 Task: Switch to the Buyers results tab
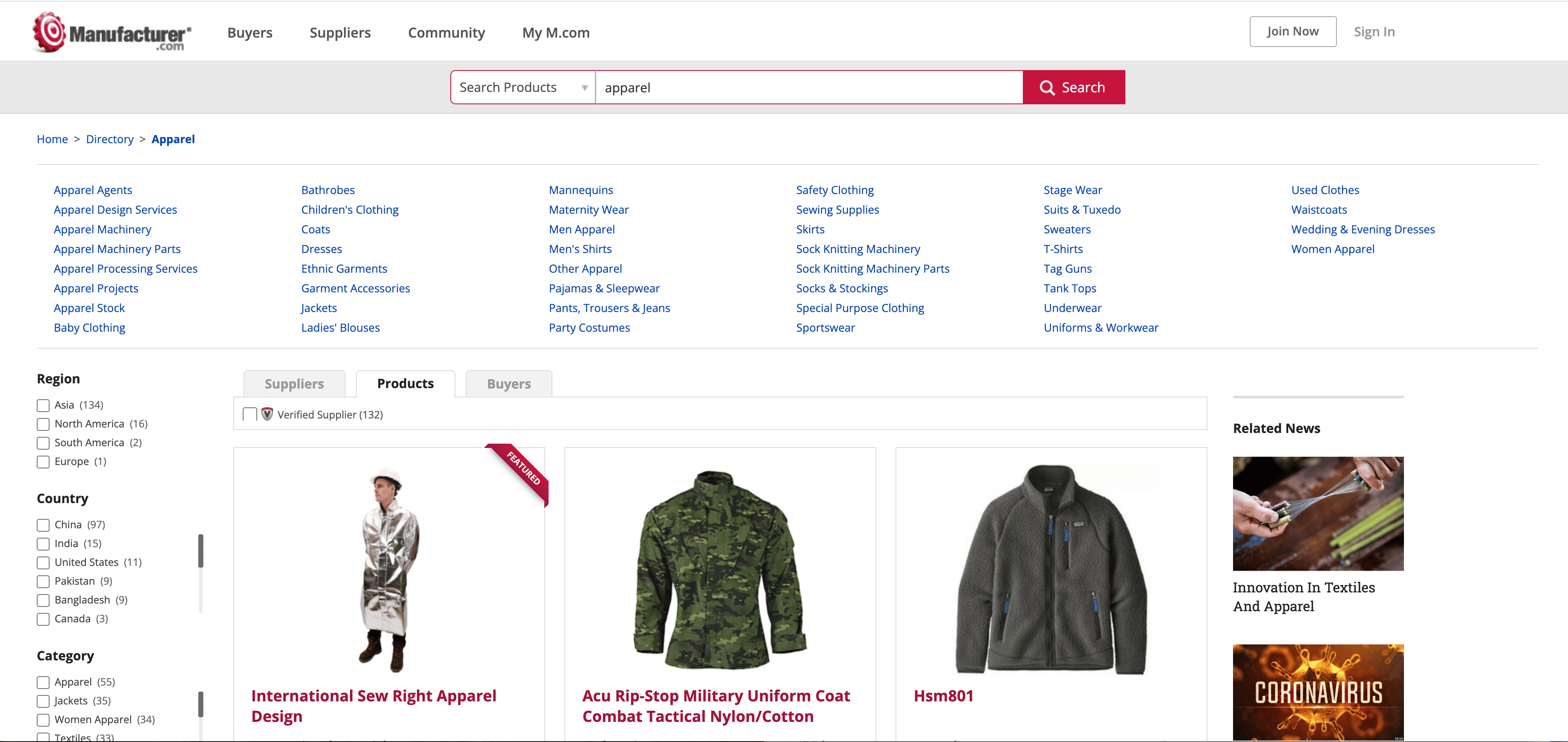pyautogui.click(x=508, y=384)
